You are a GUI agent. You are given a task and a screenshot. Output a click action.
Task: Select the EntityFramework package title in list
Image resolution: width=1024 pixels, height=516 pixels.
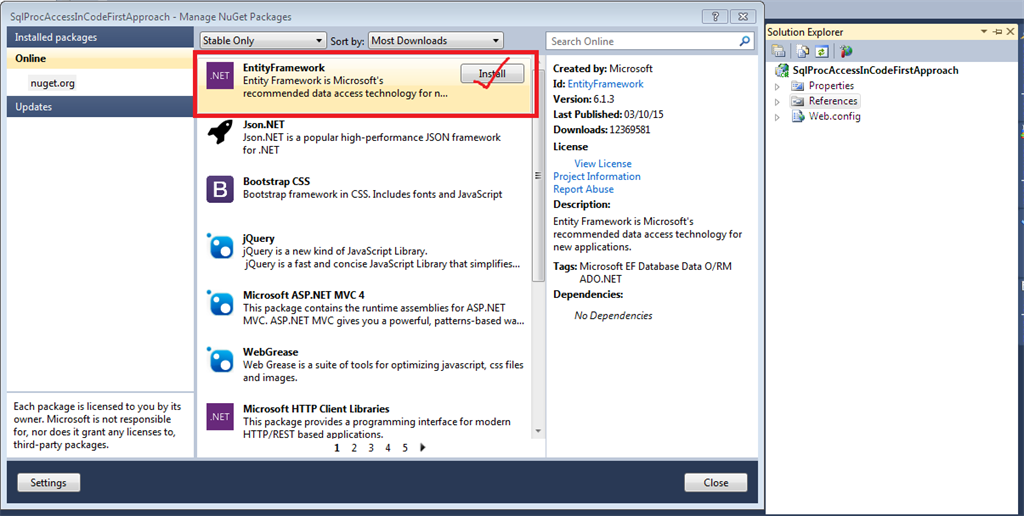tap(284, 67)
